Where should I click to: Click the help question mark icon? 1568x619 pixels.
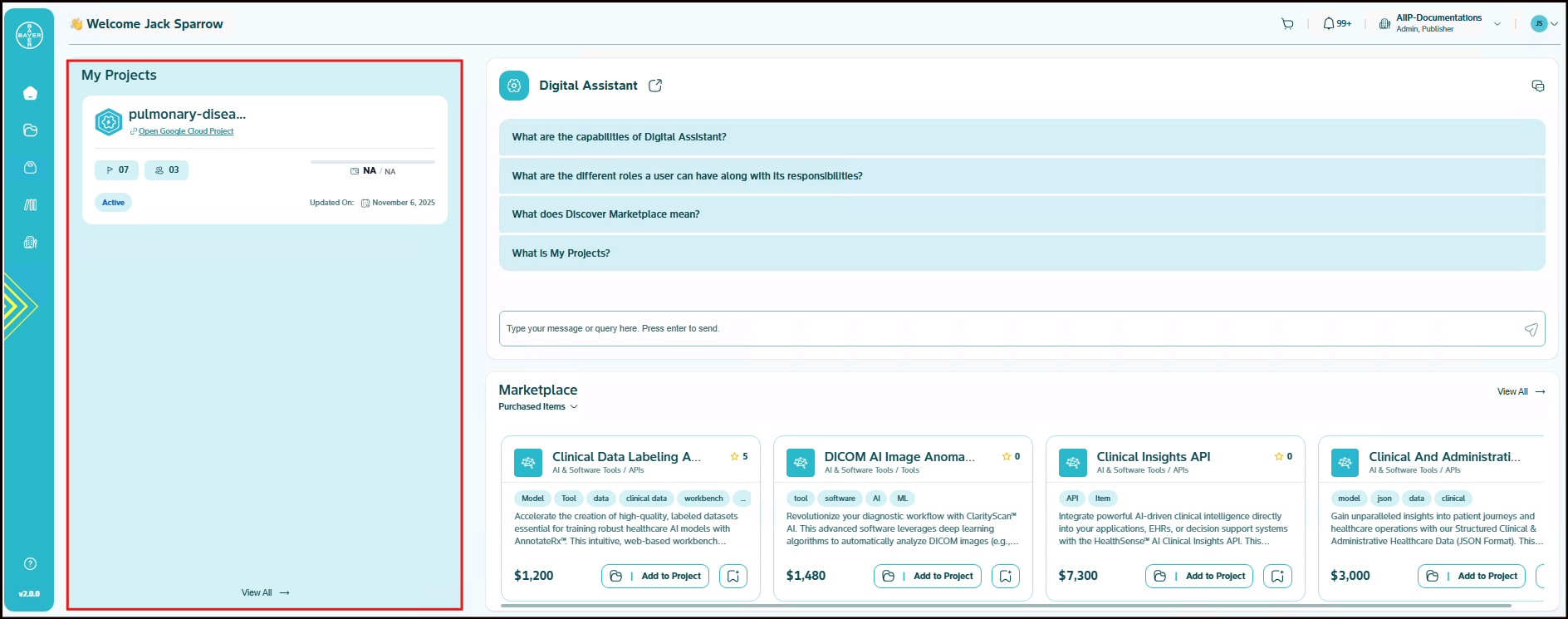[x=30, y=564]
